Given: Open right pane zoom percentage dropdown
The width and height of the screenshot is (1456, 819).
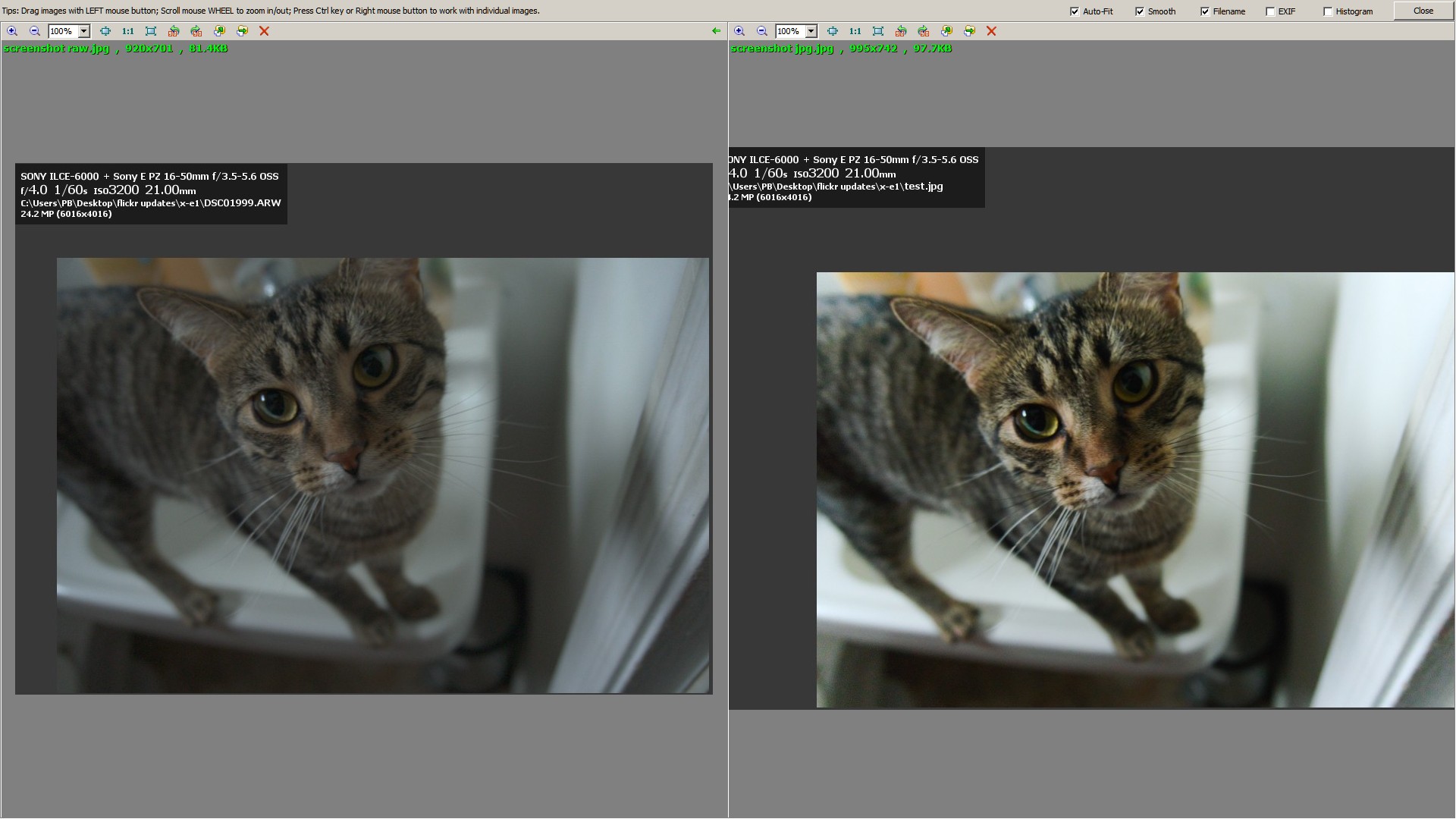Looking at the screenshot, I should pos(811,31).
